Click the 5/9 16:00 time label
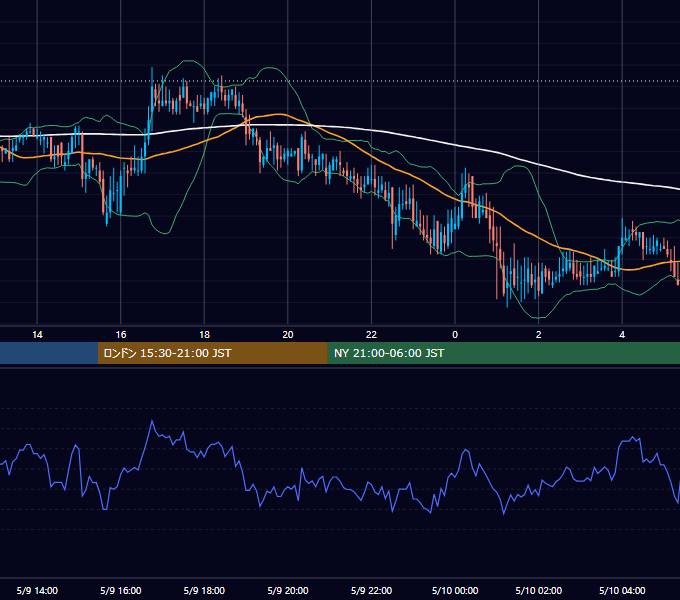Screen dimensions: 680x600 point(121,590)
